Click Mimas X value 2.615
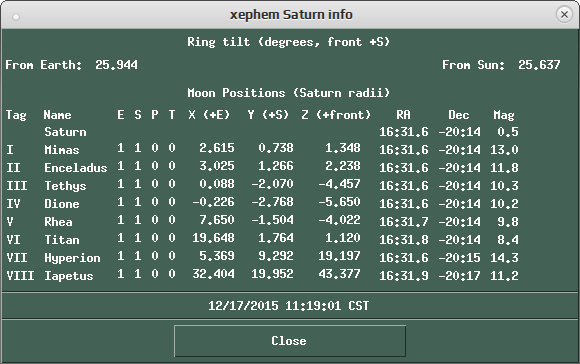This screenshot has width=580, height=364. pyautogui.click(x=217, y=148)
